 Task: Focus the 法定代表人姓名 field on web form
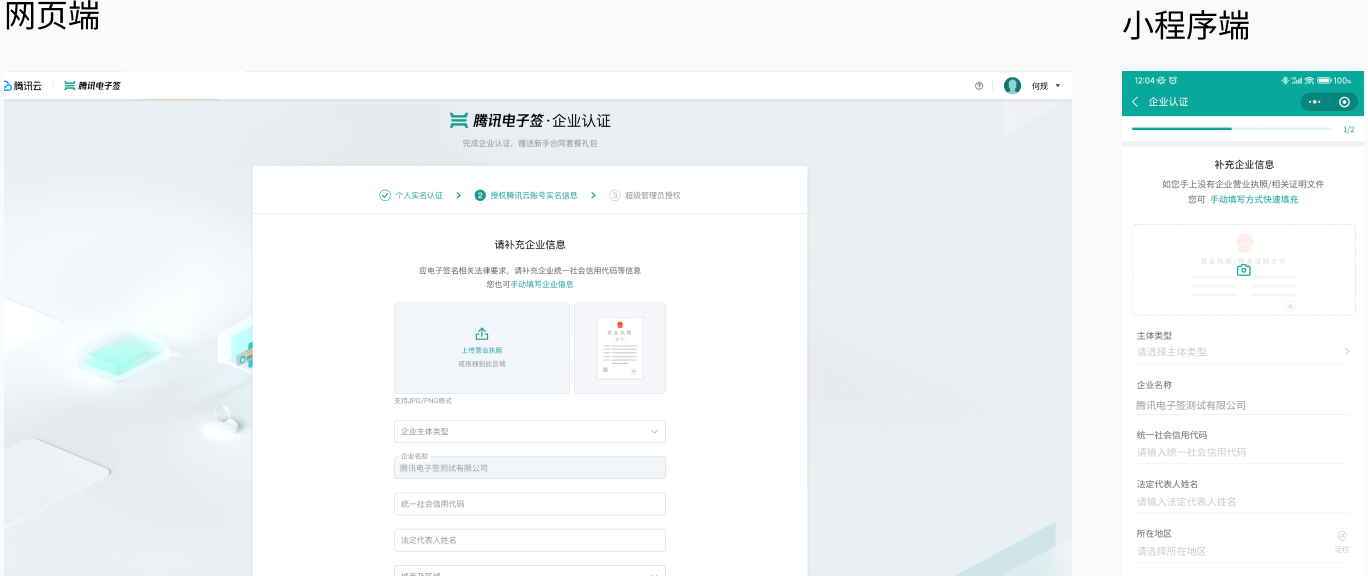pos(530,540)
